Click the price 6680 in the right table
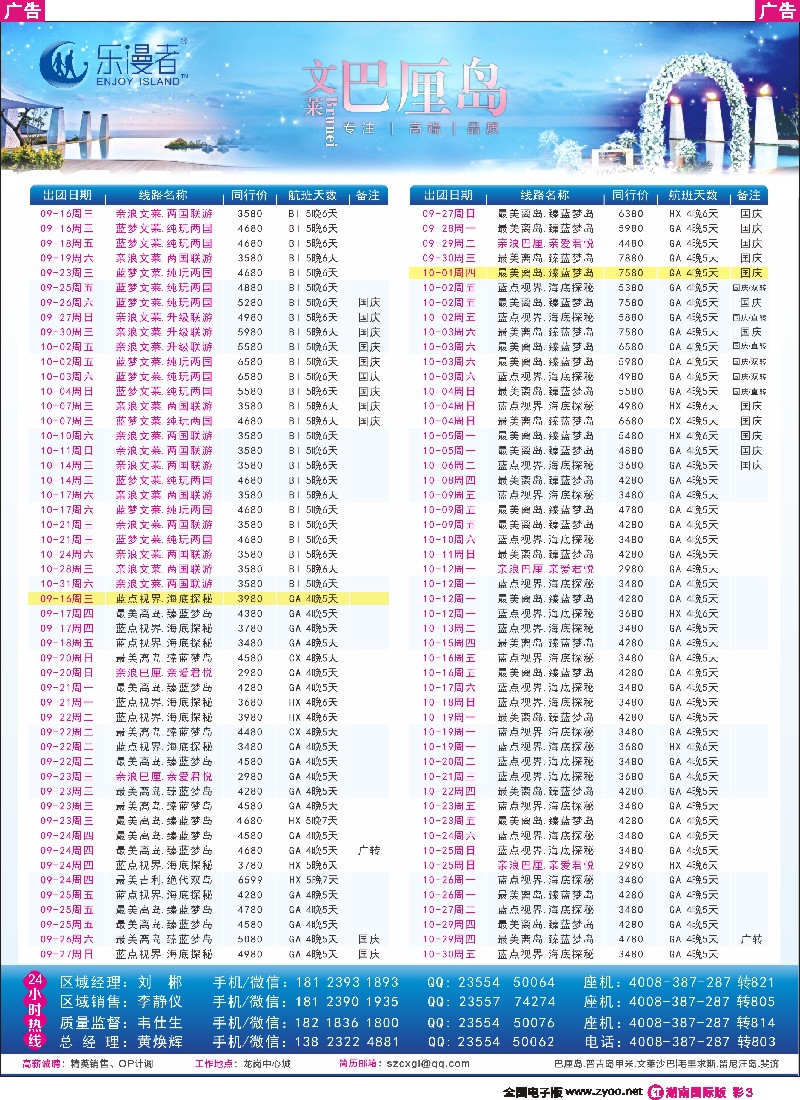800x1100 pixels. click(x=631, y=421)
